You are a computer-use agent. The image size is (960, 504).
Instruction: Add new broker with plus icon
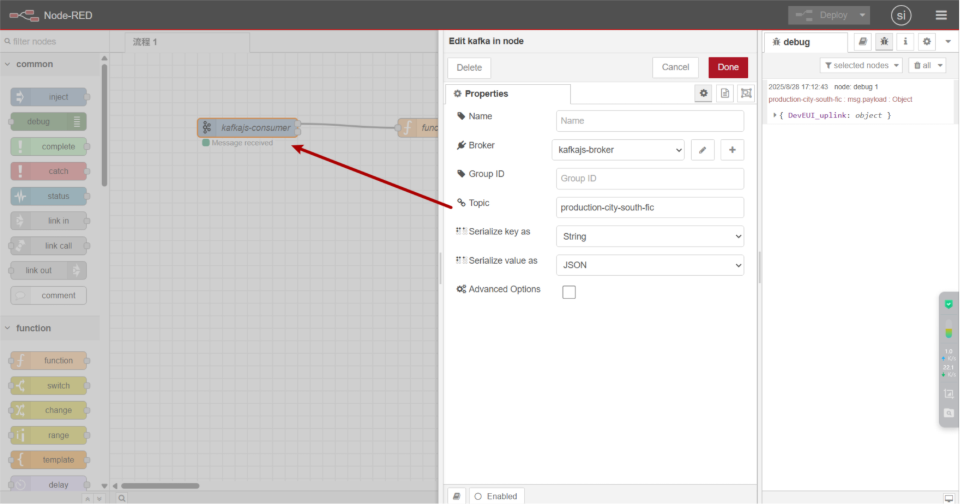coord(732,150)
